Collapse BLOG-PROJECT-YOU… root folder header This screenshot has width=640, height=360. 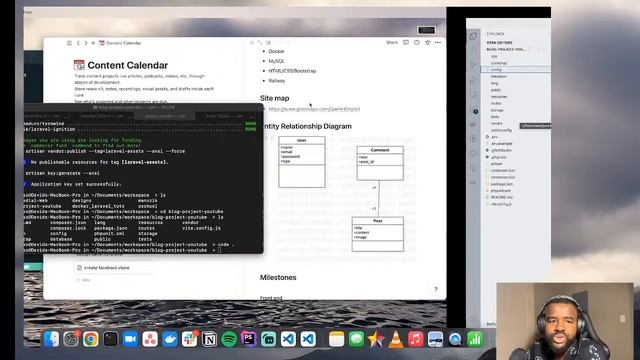[506, 49]
